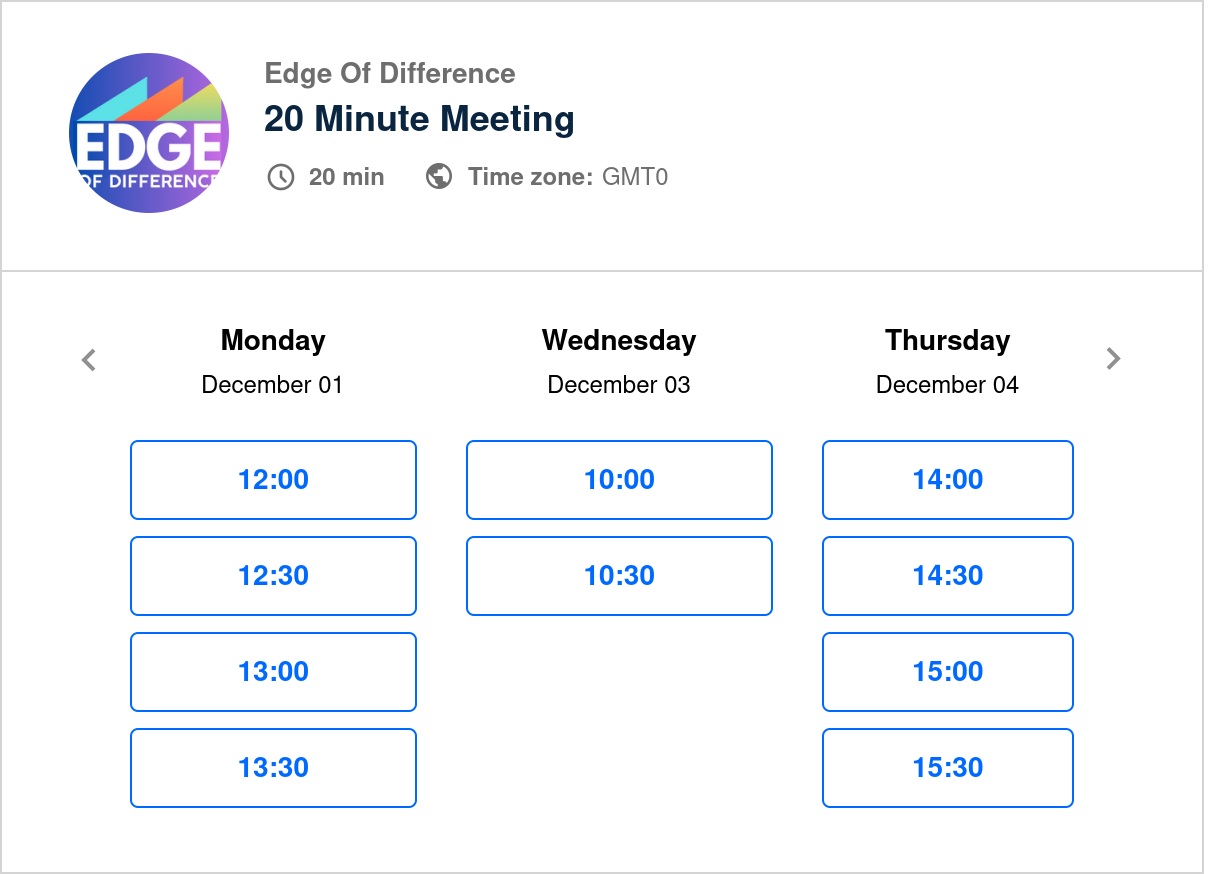Select the 14:30 Thursday time slot
Viewport: 1208px width, 874px height.
(947, 576)
